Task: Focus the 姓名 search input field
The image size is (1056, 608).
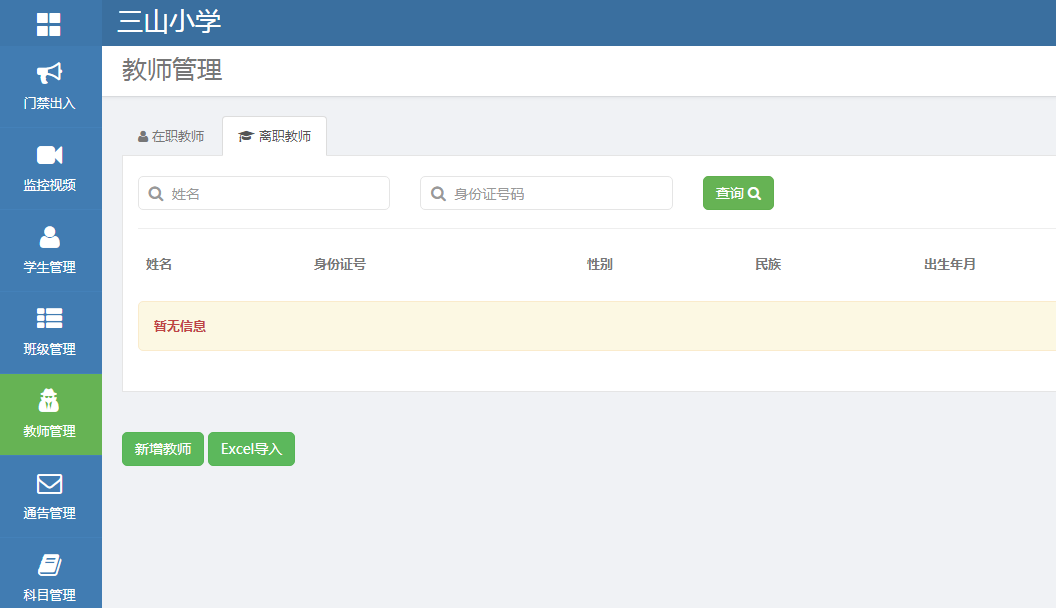Action: pyautogui.click(x=275, y=193)
